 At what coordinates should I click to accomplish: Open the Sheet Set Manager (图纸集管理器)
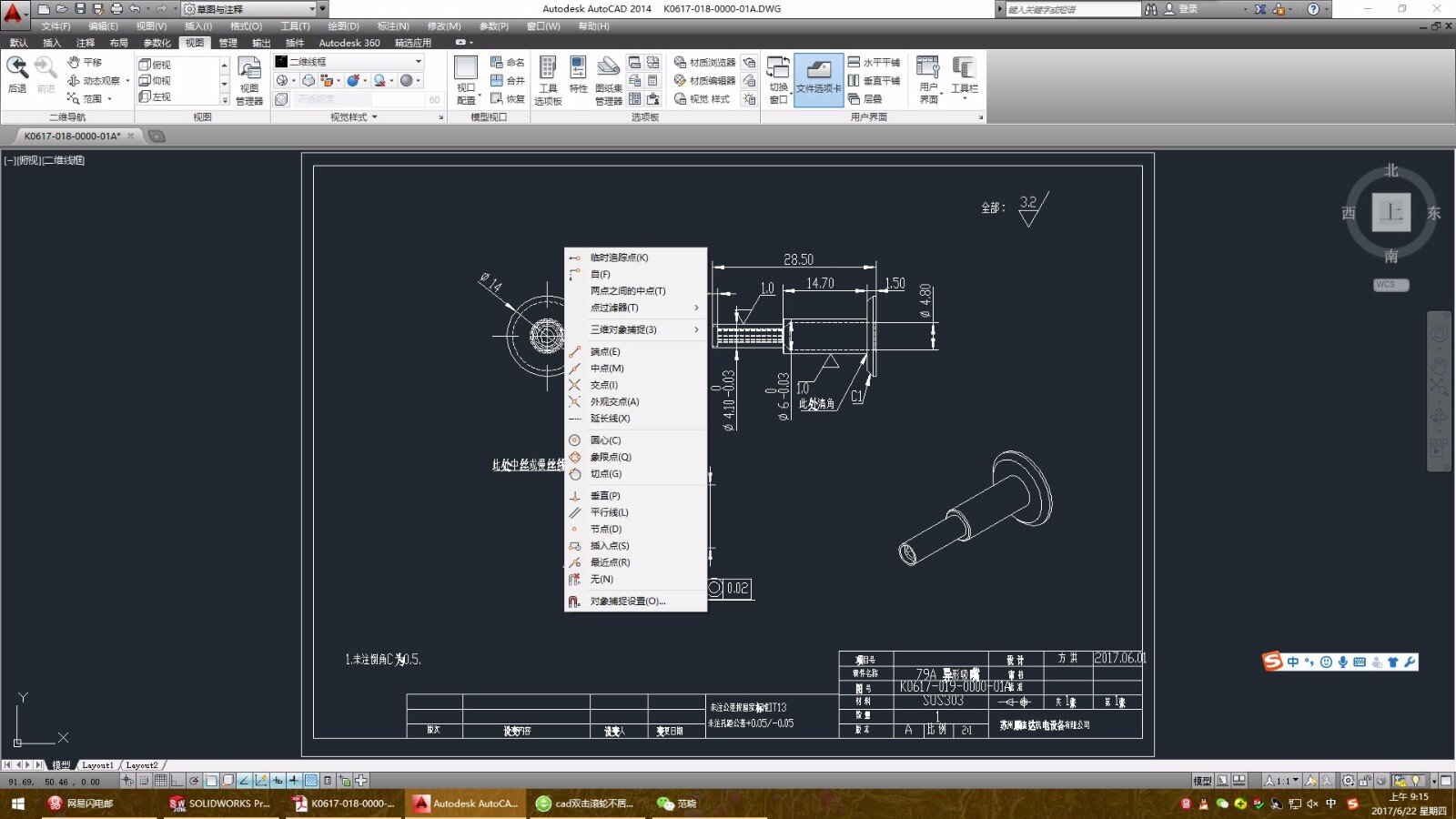pos(609,80)
